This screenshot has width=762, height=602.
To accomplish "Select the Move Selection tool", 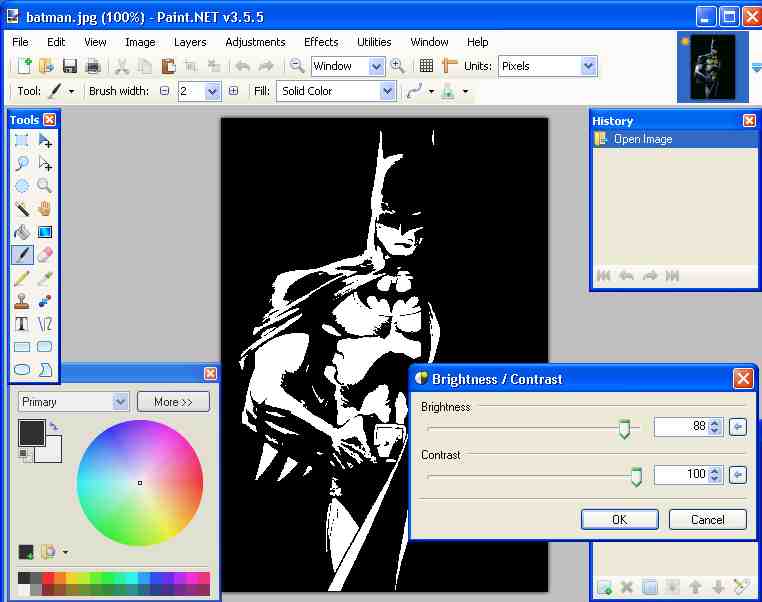I will coord(45,164).
